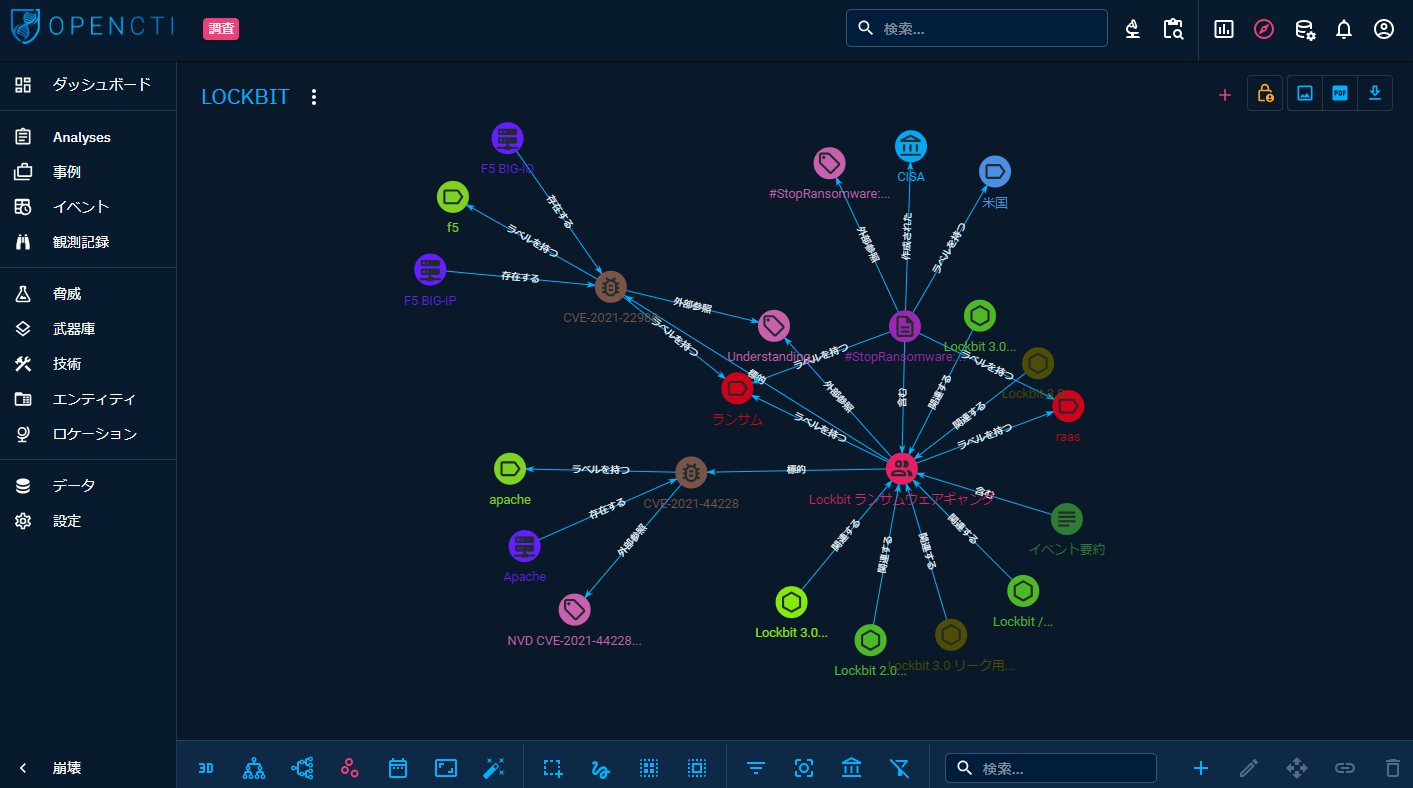Image resolution: width=1413 pixels, height=788 pixels.
Task: Select the raas label node
Action: pyautogui.click(x=1068, y=406)
